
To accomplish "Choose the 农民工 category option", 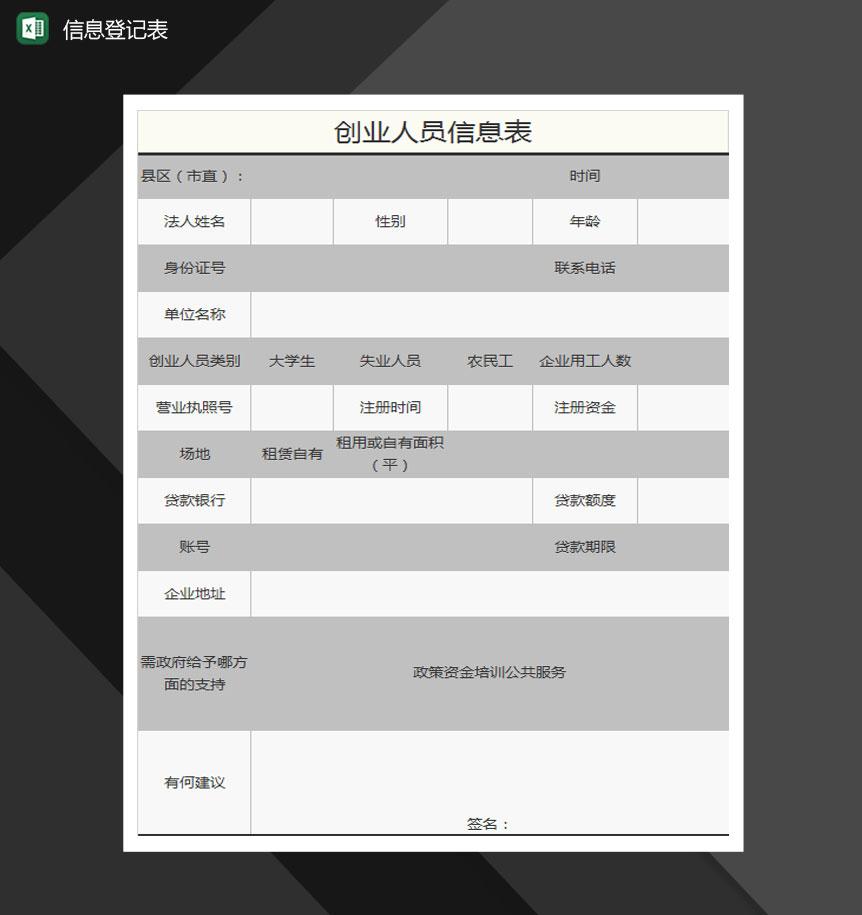I will click(490, 361).
